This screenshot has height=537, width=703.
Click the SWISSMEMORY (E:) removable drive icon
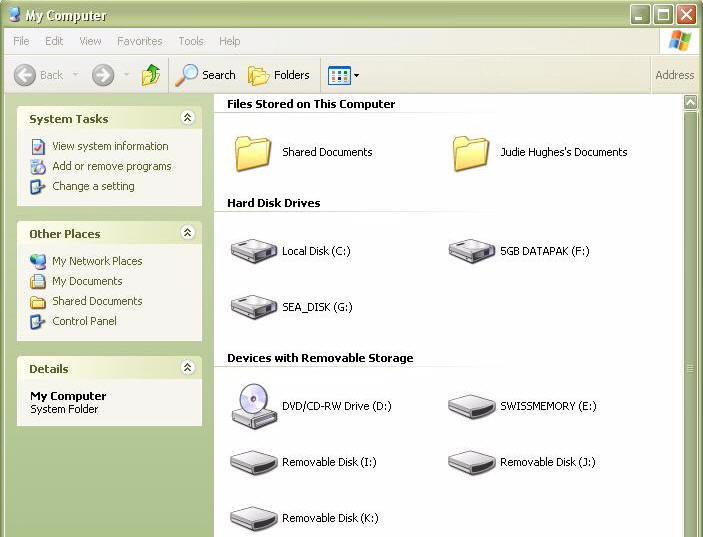(x=471, y=406)
